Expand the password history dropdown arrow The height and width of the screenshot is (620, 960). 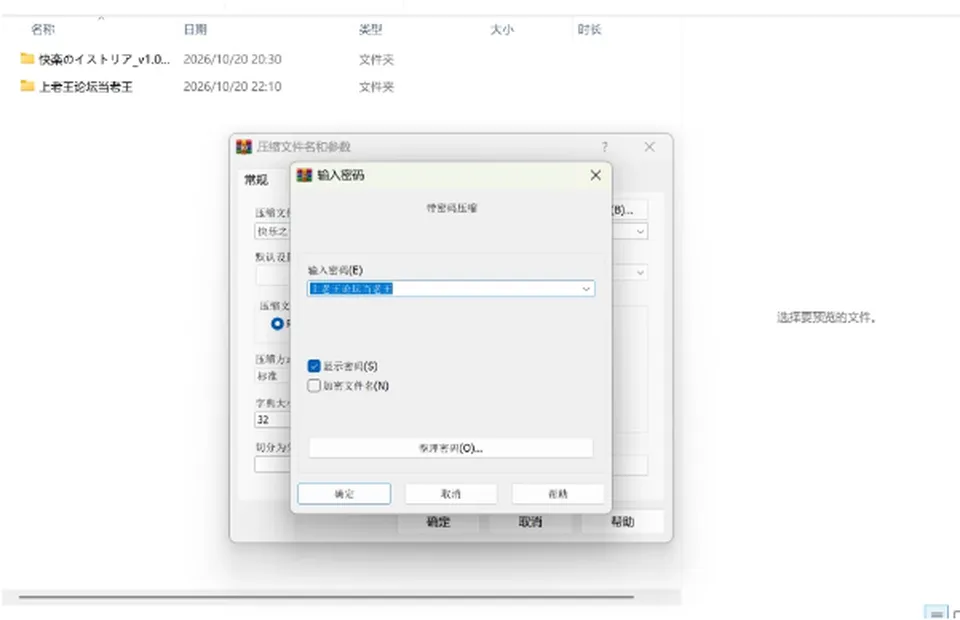[586, 289]
